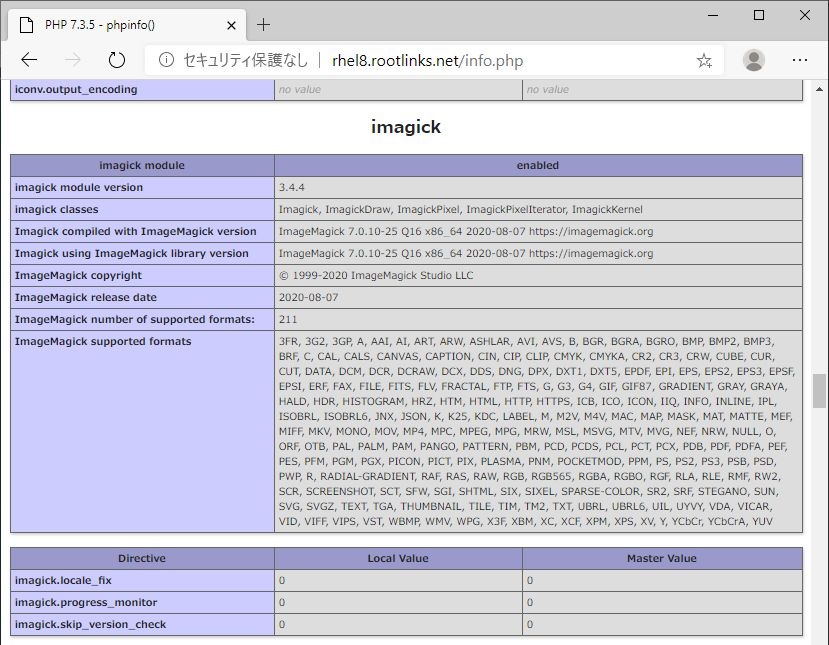Click the 'imagick classes' row label
The height and width of the screenshot is (645, 829).
(x=57, y=209)
